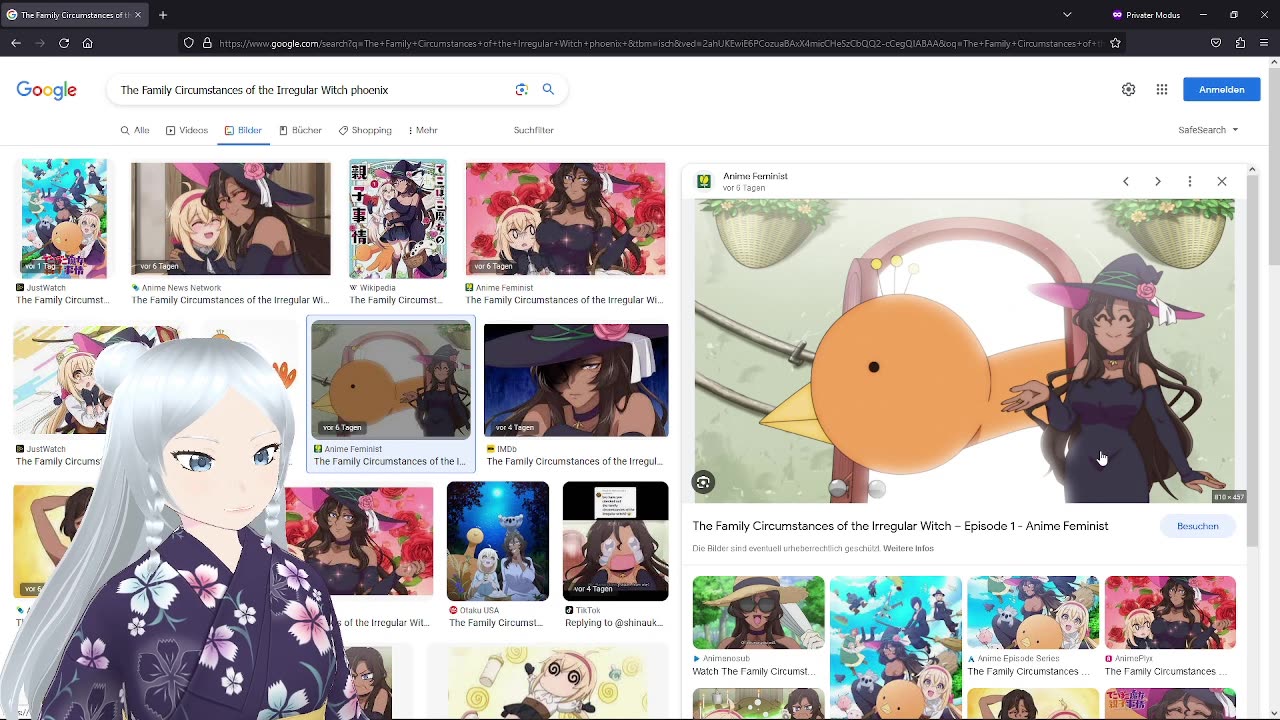Click the Anime Feminist source name in preview
1280x720 pixels.
(x=755, y=176)
